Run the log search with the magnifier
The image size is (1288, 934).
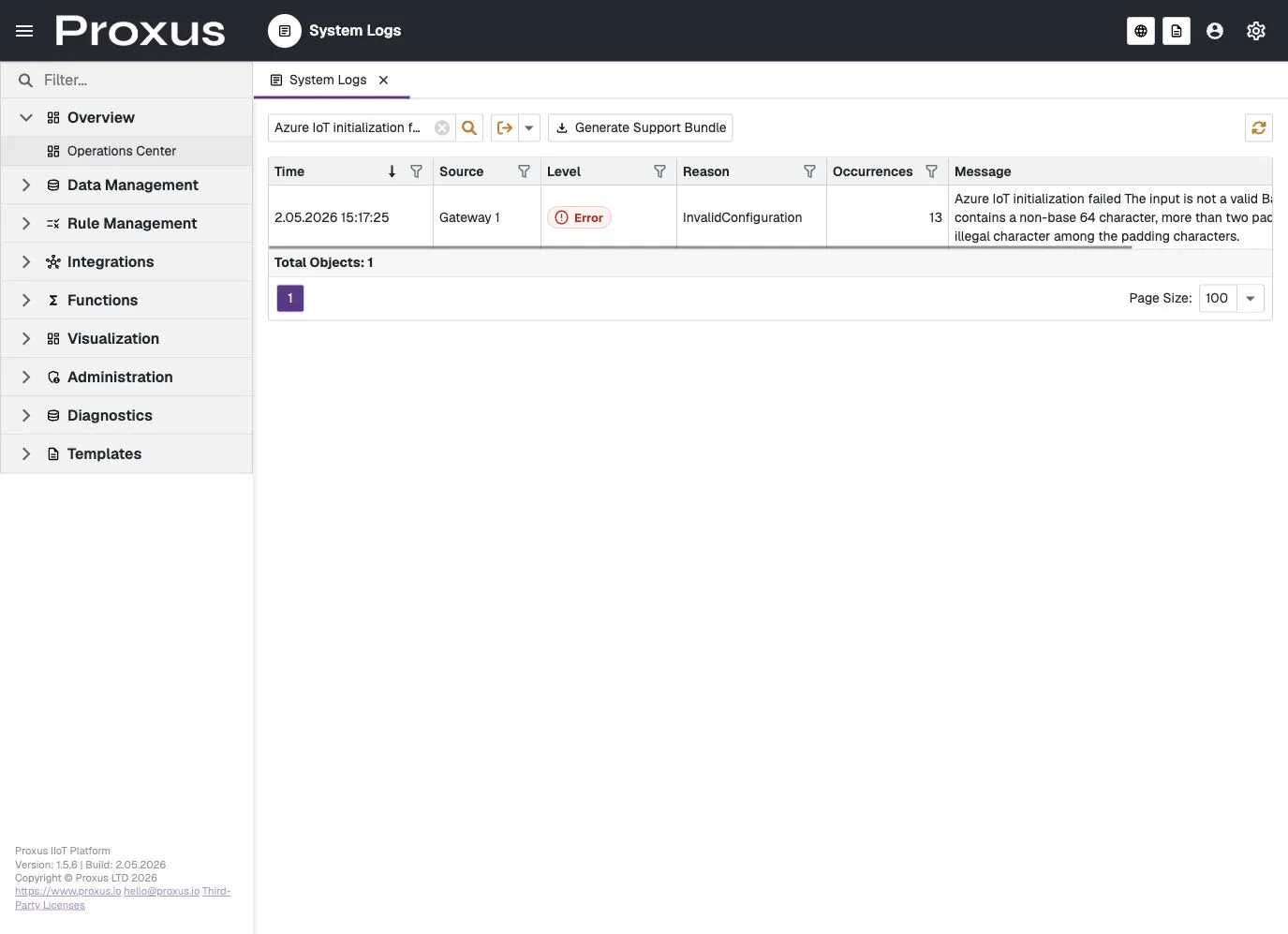[x=469, y=127]
